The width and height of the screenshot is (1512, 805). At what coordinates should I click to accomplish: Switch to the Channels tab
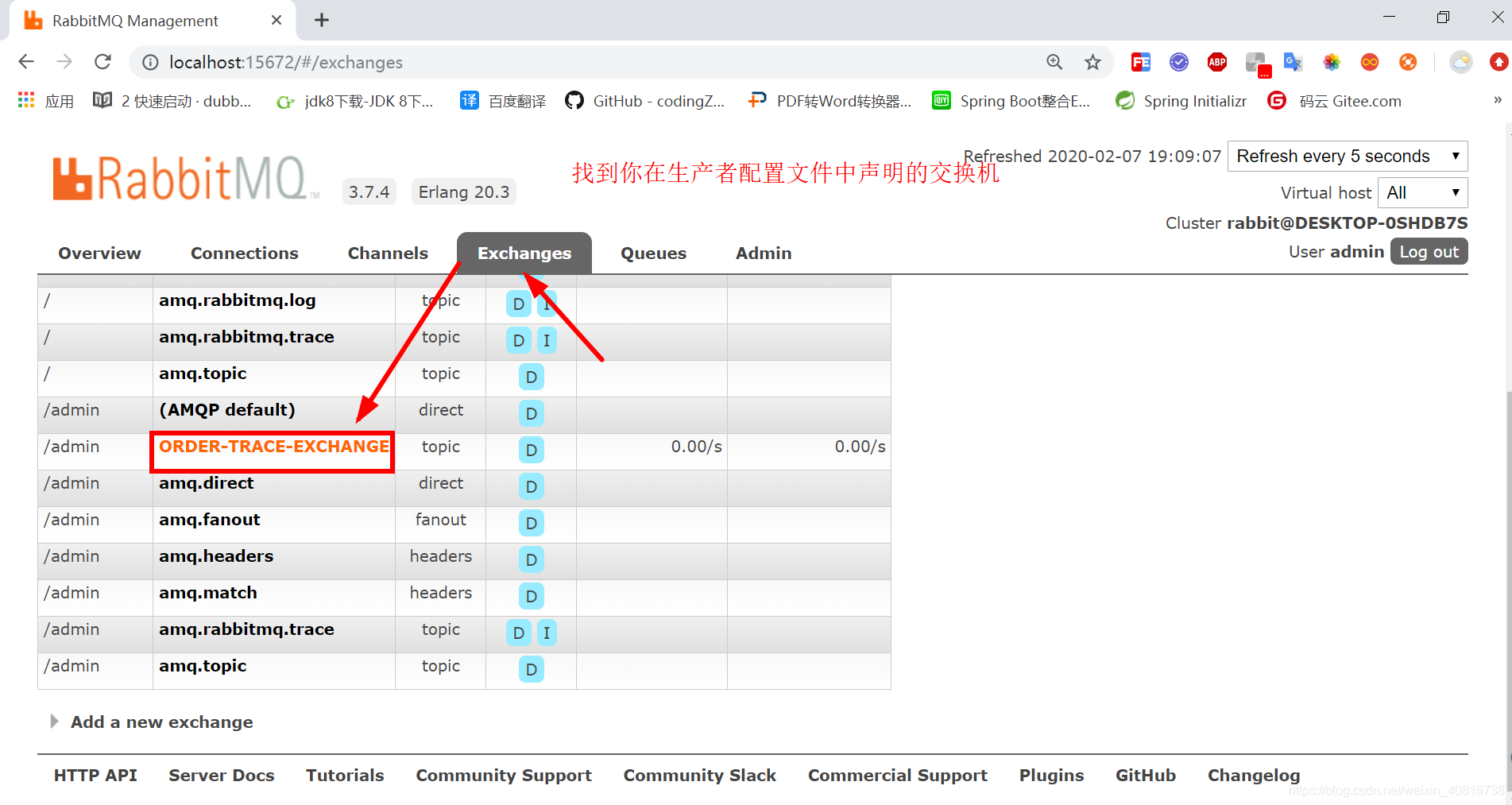click(x=388, y=253)
